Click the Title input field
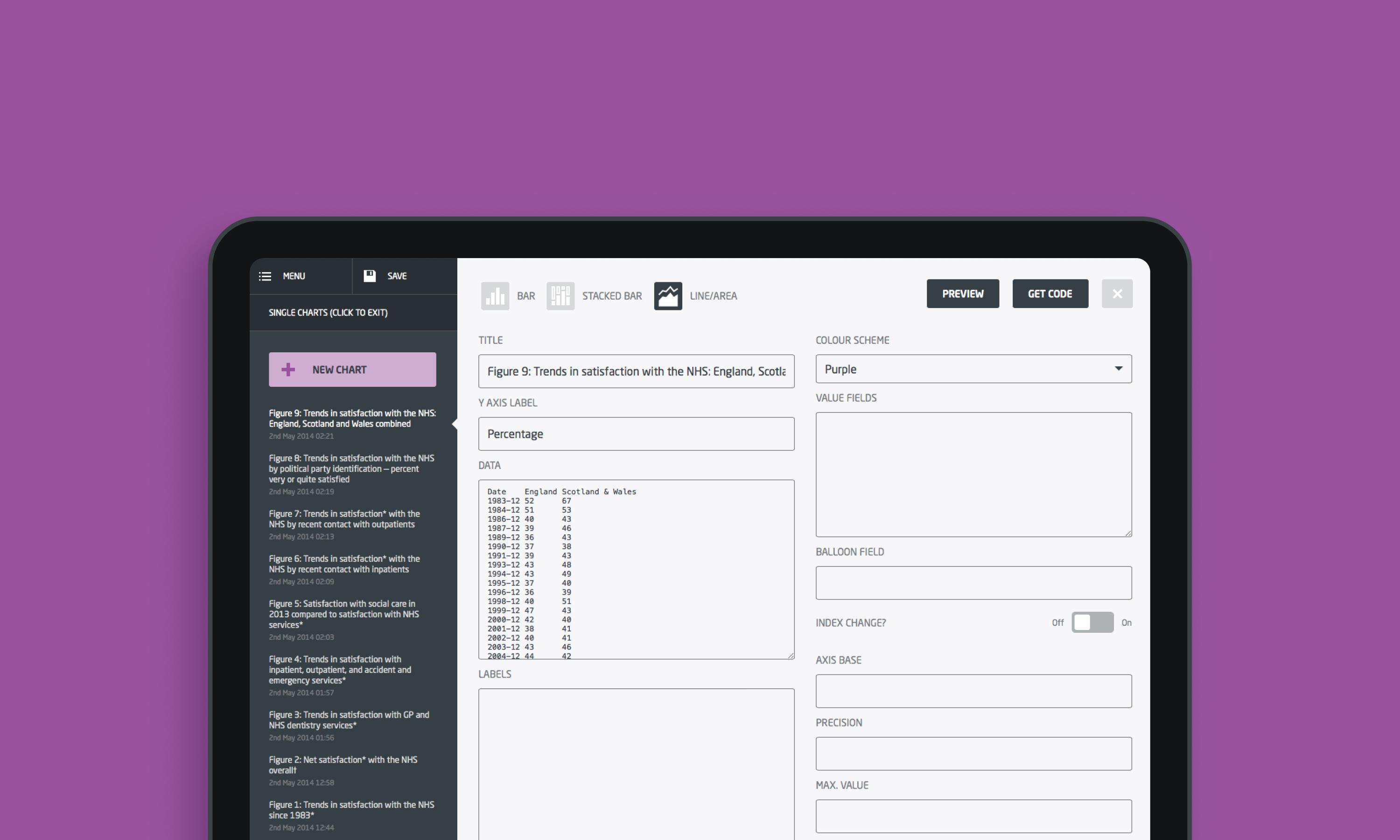 click(636, 371)
